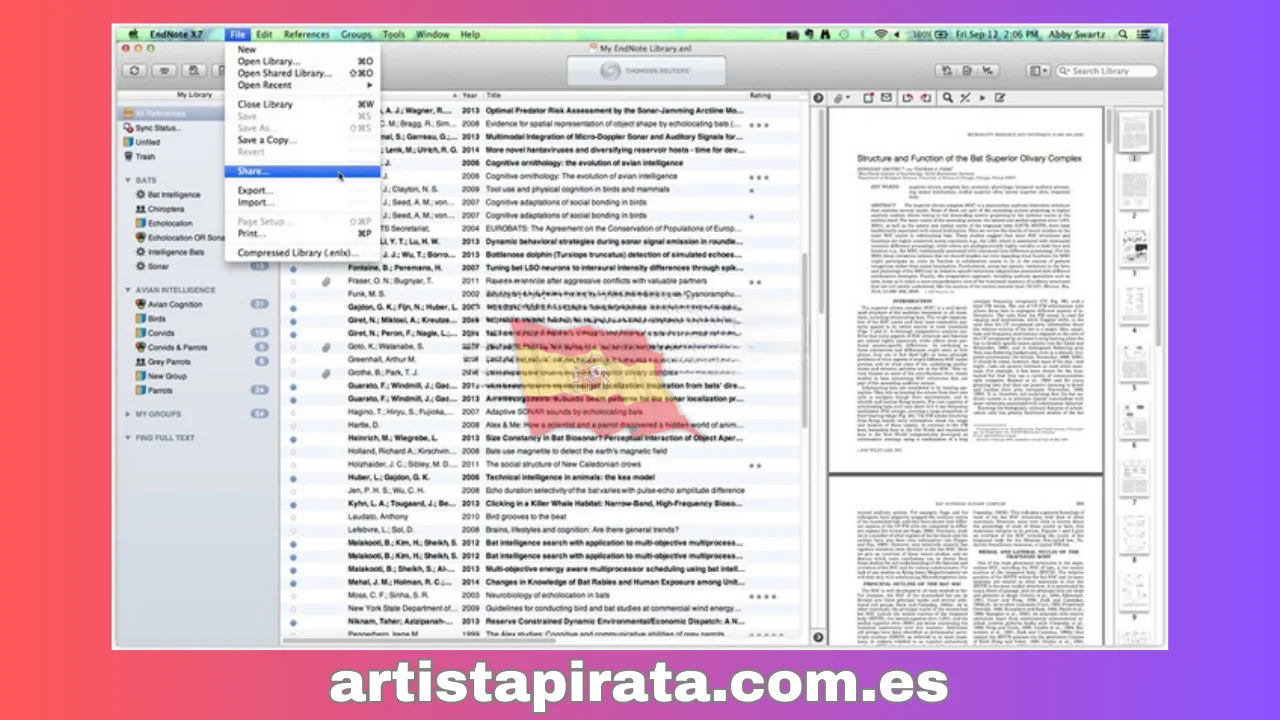The image size is (1280, 720).
Task: Click the play arrow in the PDF toolbar
Action: (981, 97)
